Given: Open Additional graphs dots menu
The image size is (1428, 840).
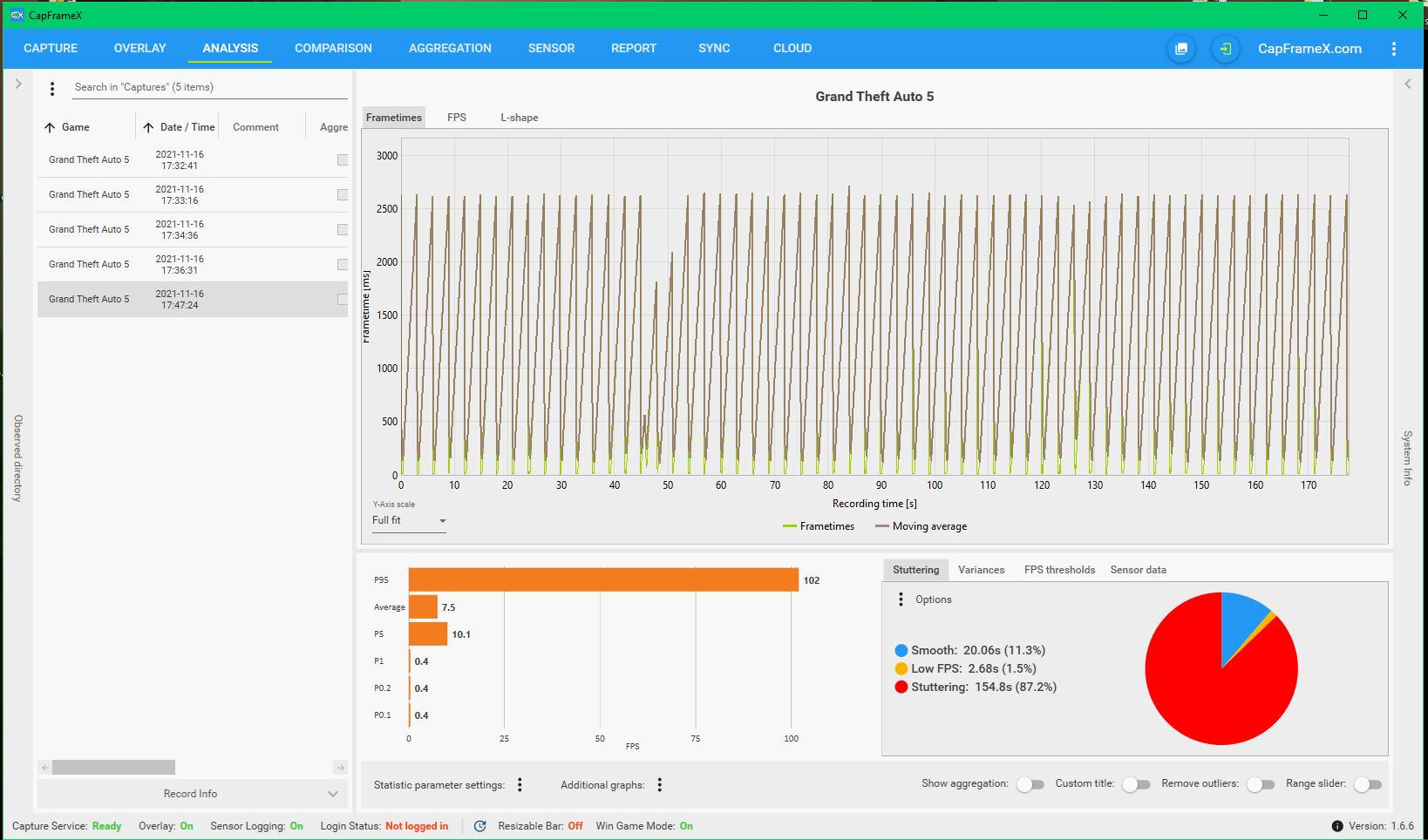Looking at the screenshot, I should (x=660, y=785).
